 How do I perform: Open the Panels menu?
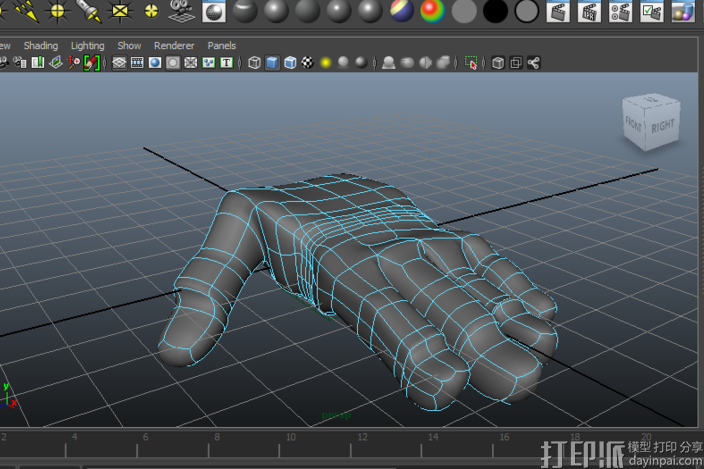point(221,45)
